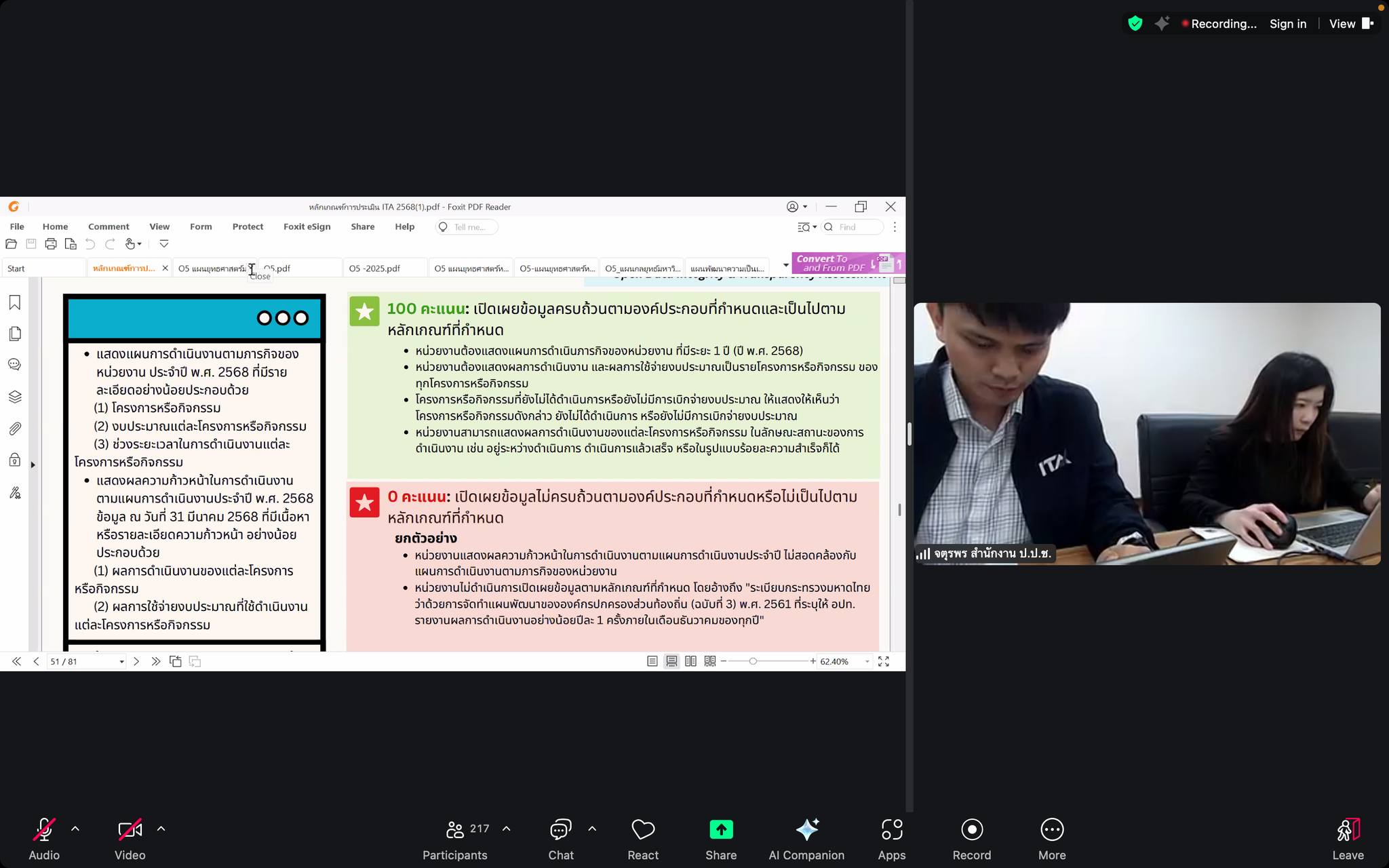
Task: Select Single Page view mode
Action: [x=652, y=661]
